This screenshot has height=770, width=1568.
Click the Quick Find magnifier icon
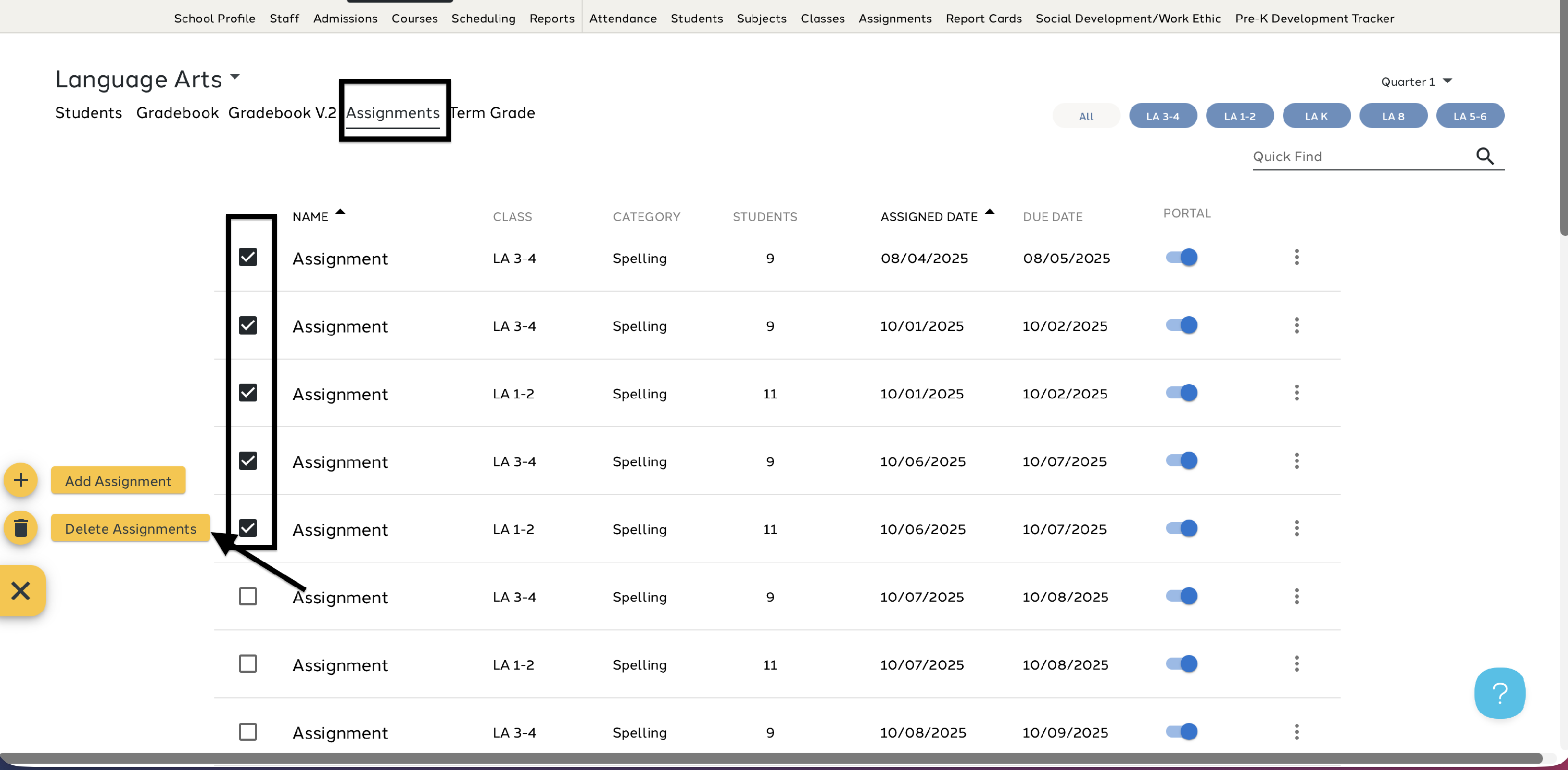(x=1484, y=156)
